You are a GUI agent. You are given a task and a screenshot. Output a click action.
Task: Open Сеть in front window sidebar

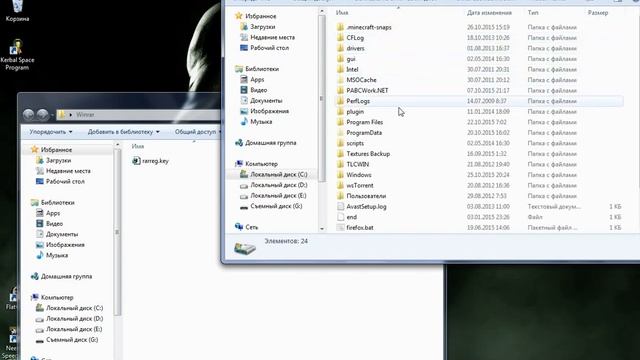(247, 227)
